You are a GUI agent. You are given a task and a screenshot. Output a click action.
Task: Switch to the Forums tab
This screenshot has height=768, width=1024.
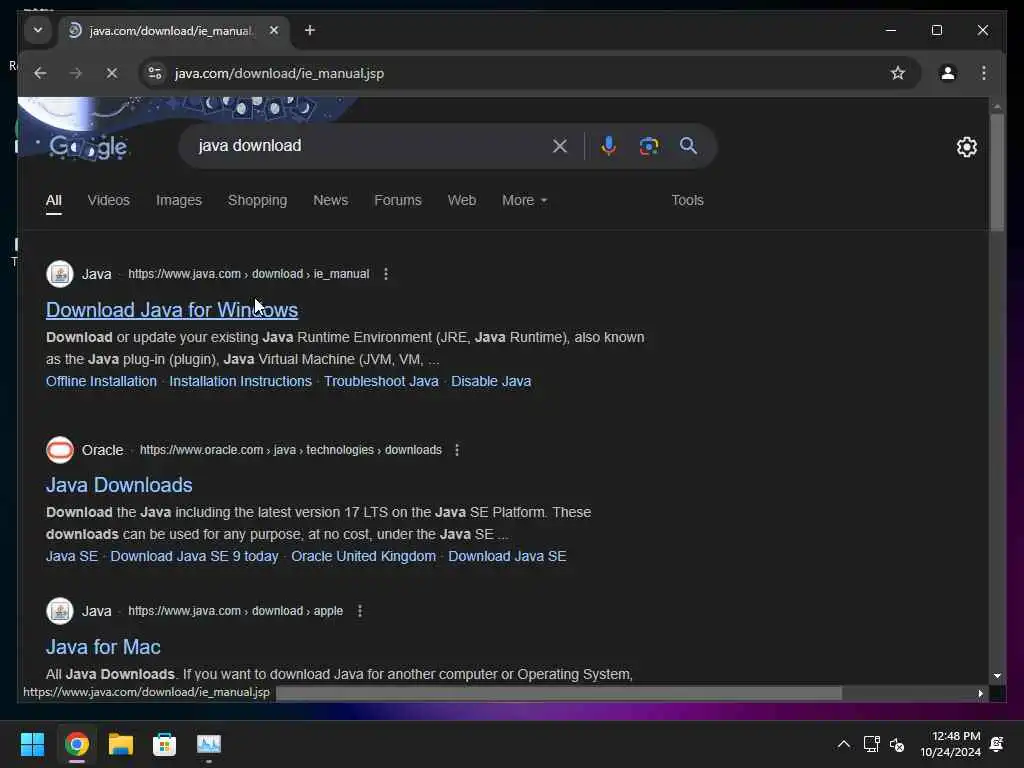point(398,200)
